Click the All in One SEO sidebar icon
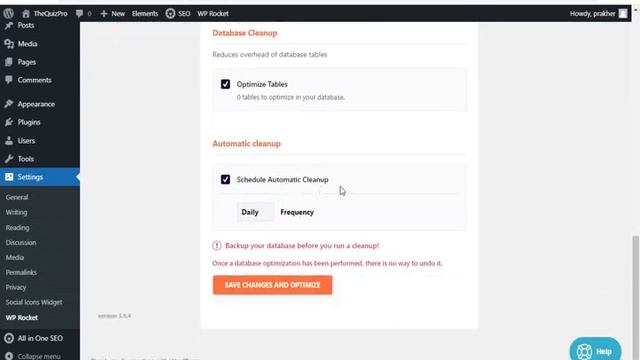This screenshot has width=640, height=360. [x=9, y=338]
